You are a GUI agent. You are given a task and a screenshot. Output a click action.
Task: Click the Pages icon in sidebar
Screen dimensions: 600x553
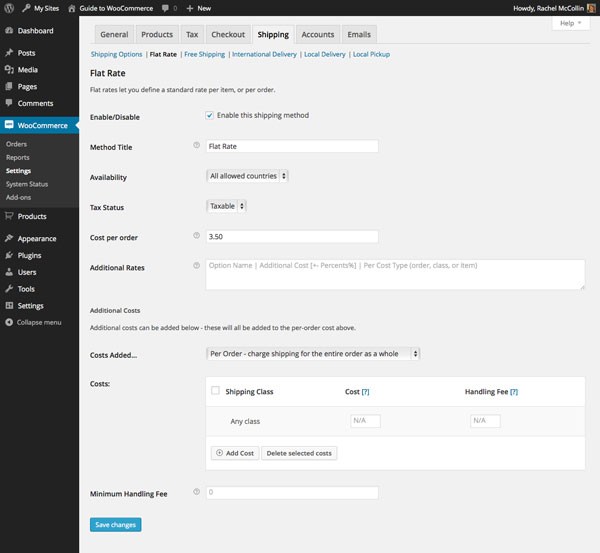9,86
